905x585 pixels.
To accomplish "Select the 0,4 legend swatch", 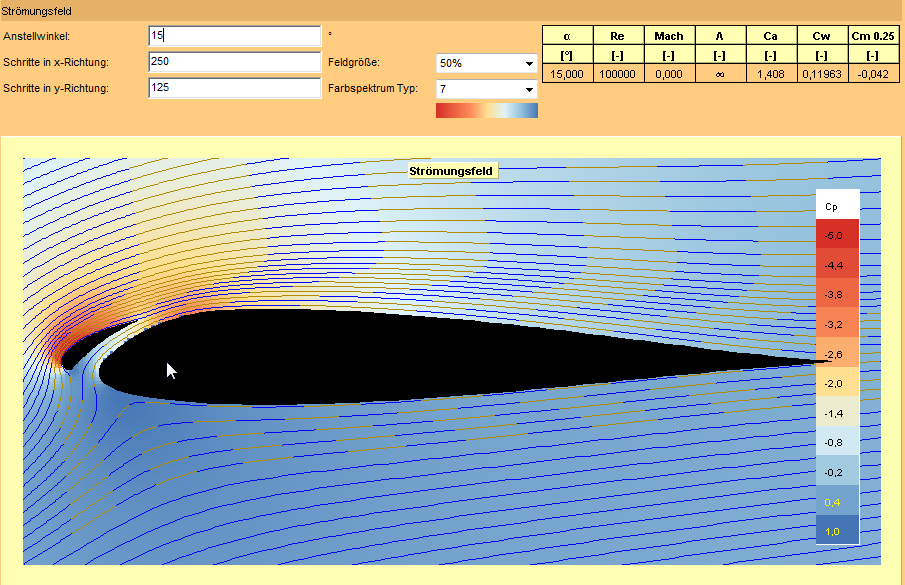I will click(x=837, y=502).
